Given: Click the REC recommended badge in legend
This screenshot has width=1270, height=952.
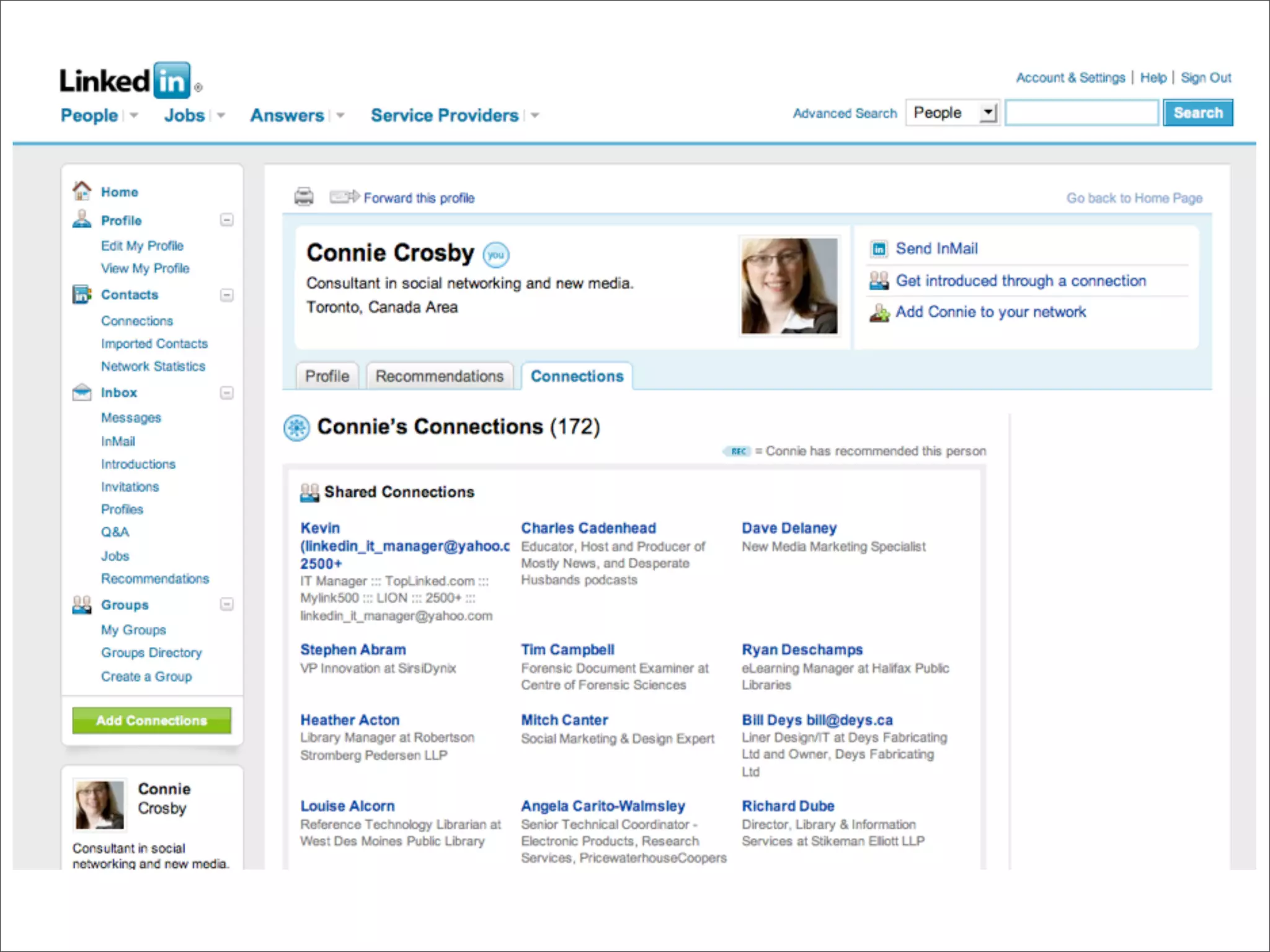Looking at the screenshot, I should pos(737,451).
